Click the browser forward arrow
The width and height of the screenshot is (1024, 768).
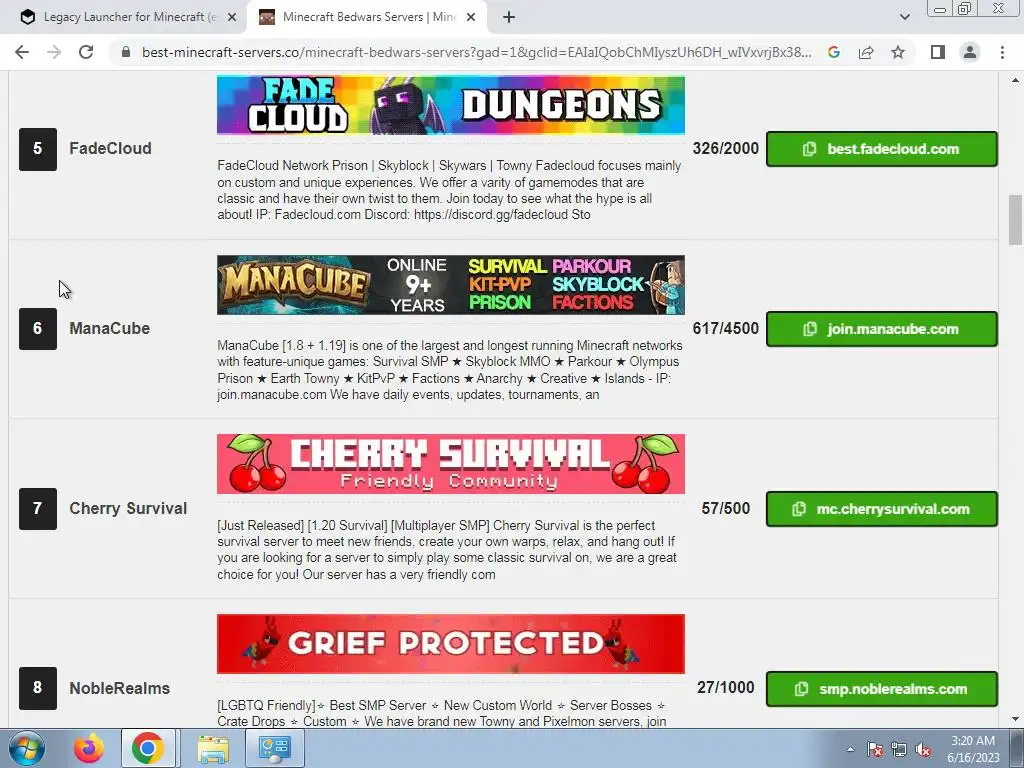tap(54, 52)
